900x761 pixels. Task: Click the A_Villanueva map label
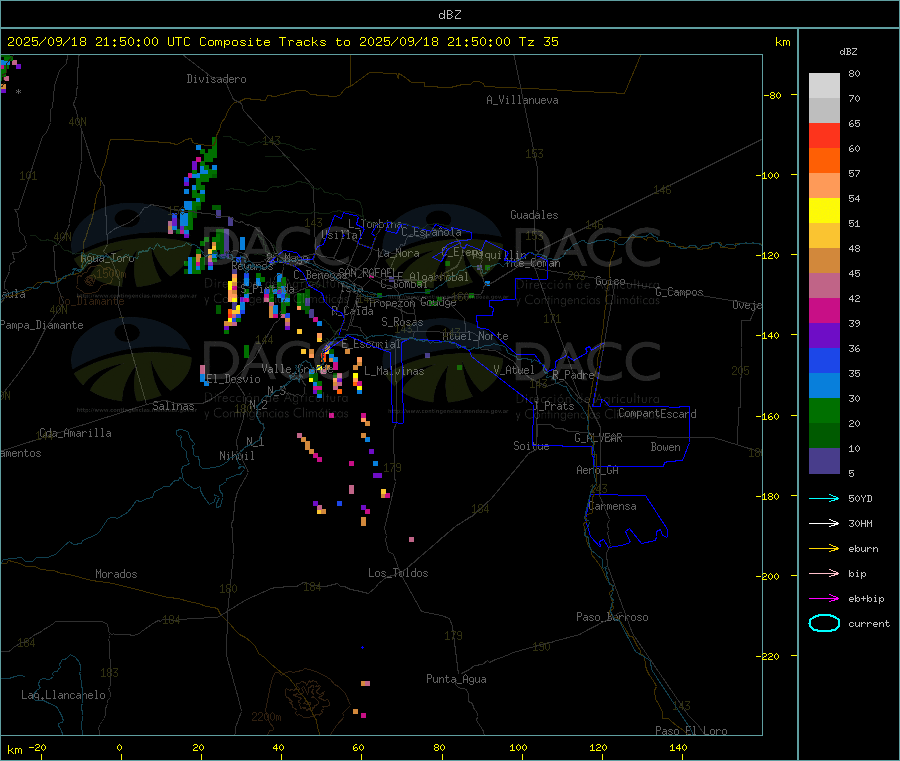[x=522, y=100]
